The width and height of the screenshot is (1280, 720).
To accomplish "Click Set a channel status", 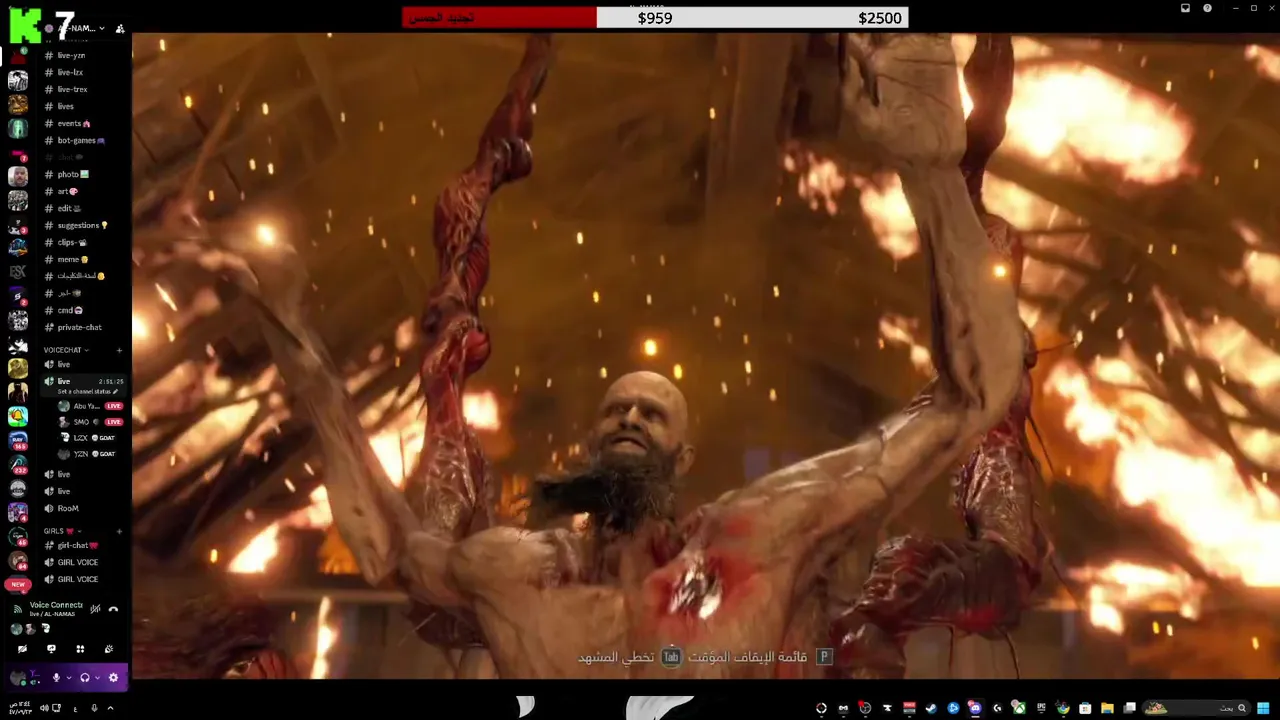I will 88,391.
